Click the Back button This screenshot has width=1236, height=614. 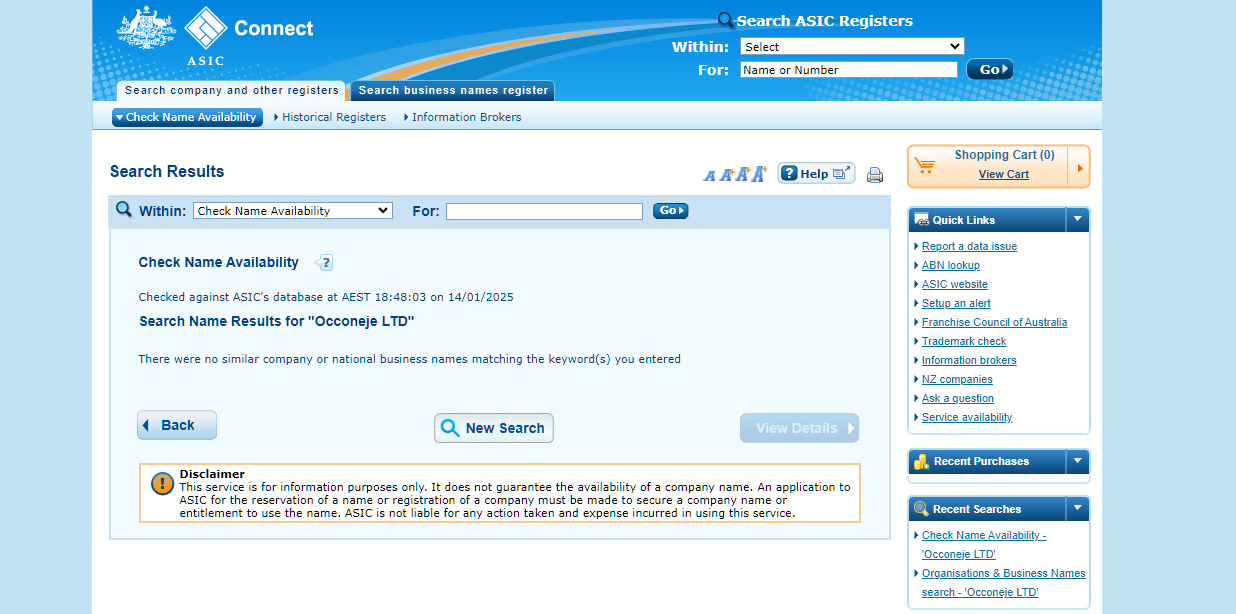tap(177, 425)
